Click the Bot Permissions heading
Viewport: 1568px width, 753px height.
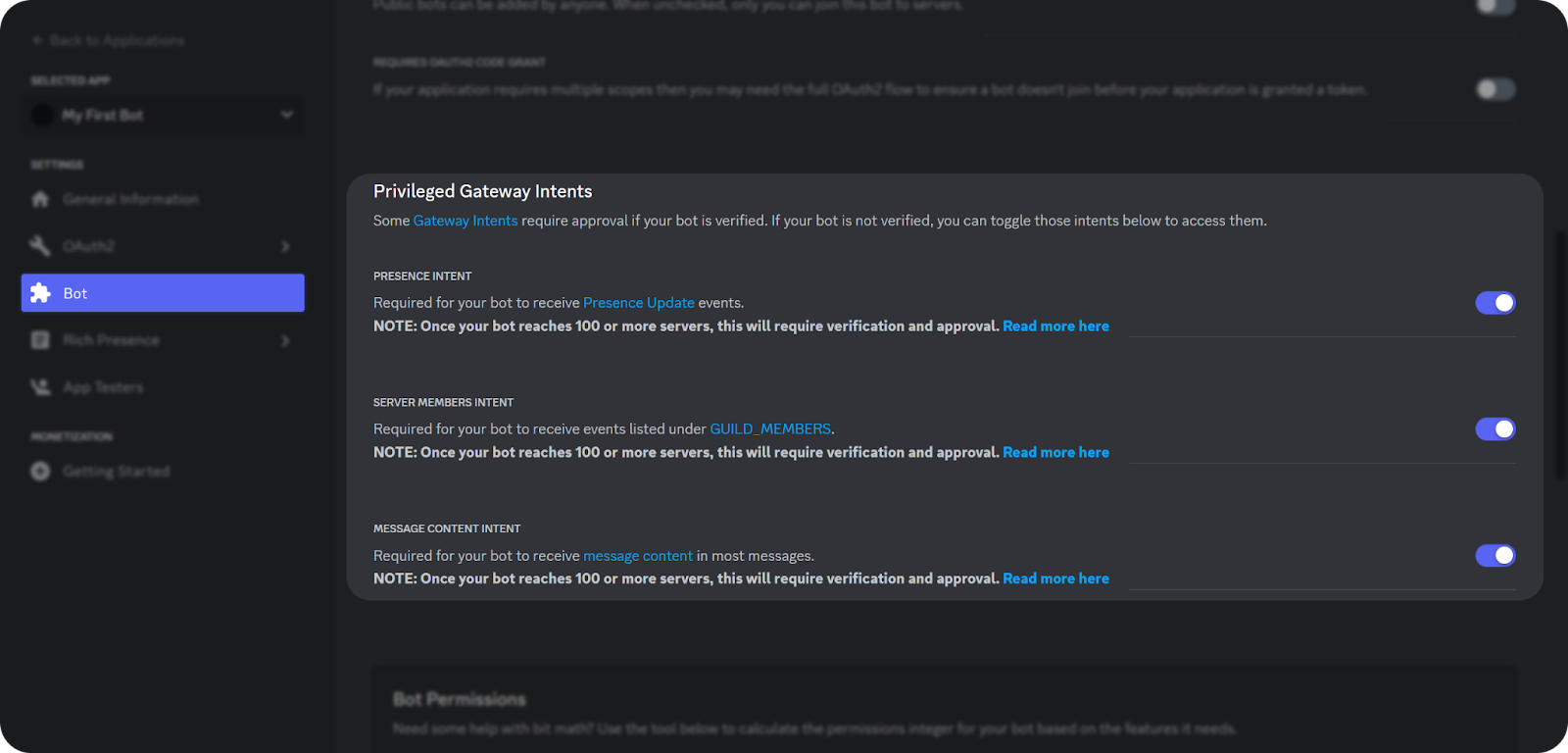tap(460, 699)
